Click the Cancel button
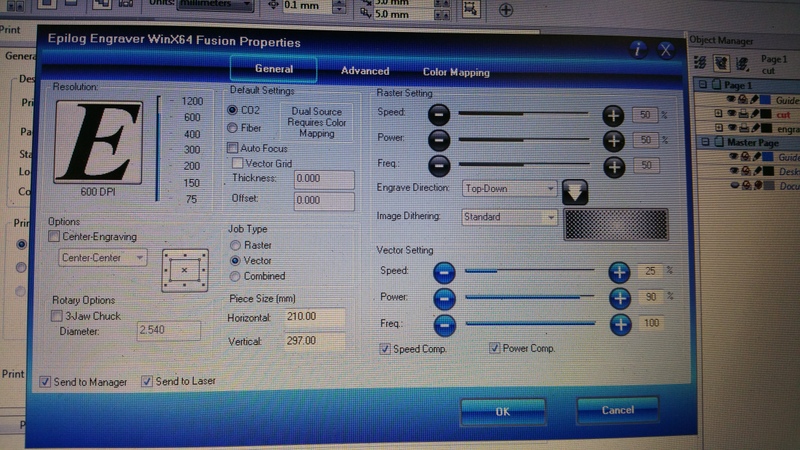The height and width of the screenshot is (450, 800). pos(617,410)
